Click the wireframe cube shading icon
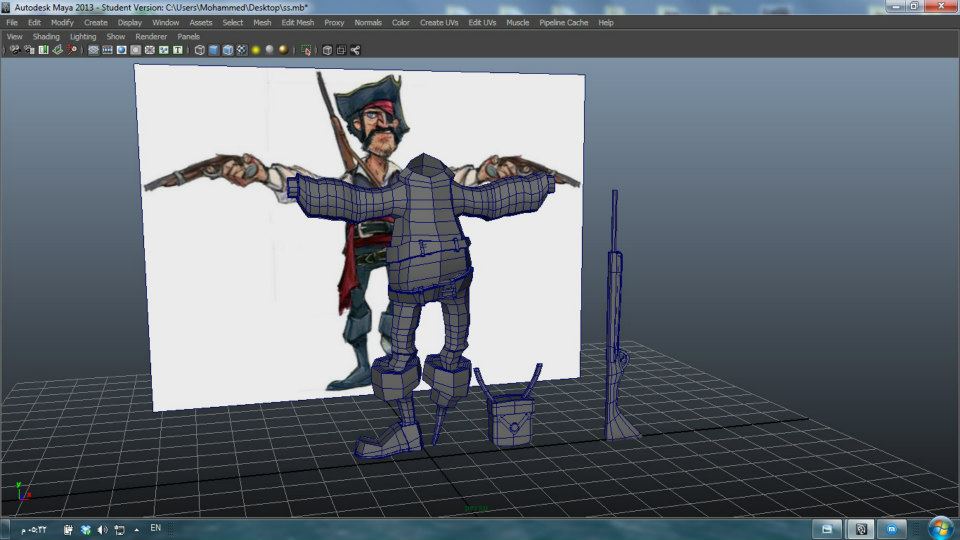The width and height of the screenshot is (960, 540). [x=199, y=50]
